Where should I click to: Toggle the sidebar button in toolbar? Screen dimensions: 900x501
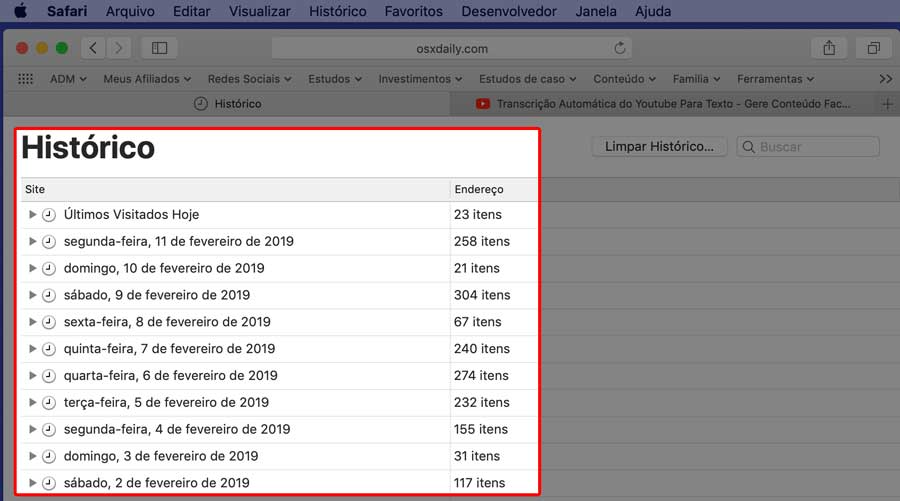pyautogui.click(x=159, y=48)
